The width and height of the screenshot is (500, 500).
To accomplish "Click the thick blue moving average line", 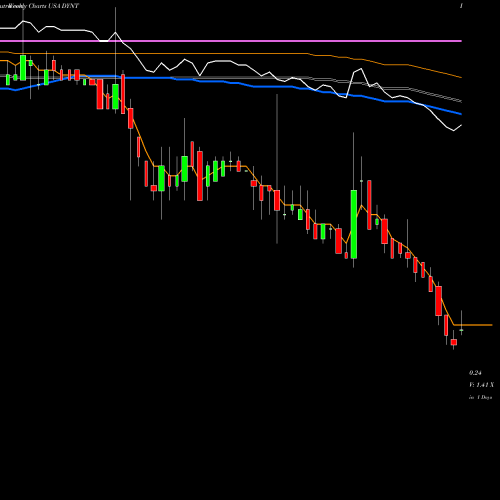I will 231,83.
